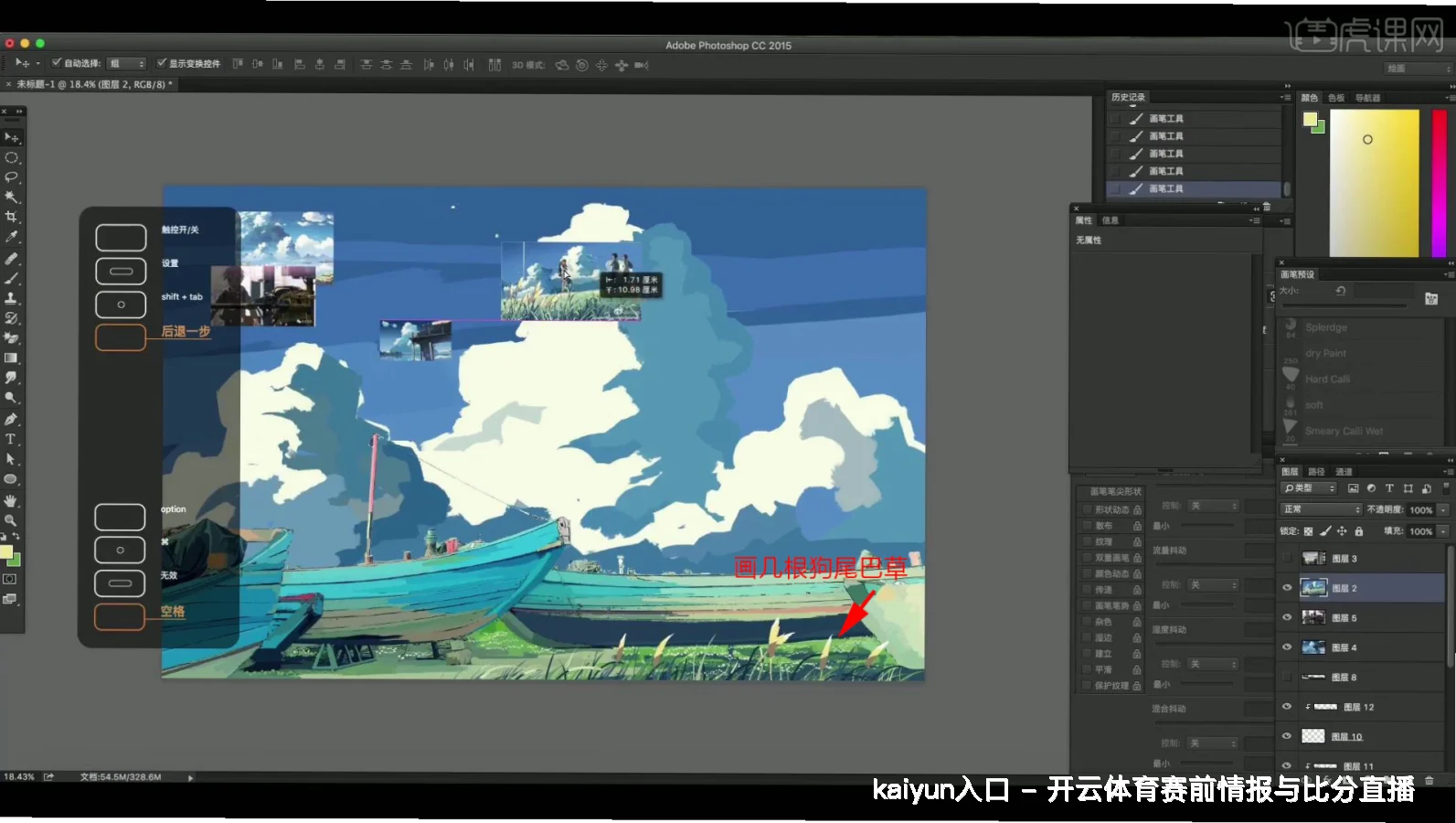The height and width of the screenshot is (823, 1456).
Task: Hide the 图层 2 layer
Action: point(1287,588)
